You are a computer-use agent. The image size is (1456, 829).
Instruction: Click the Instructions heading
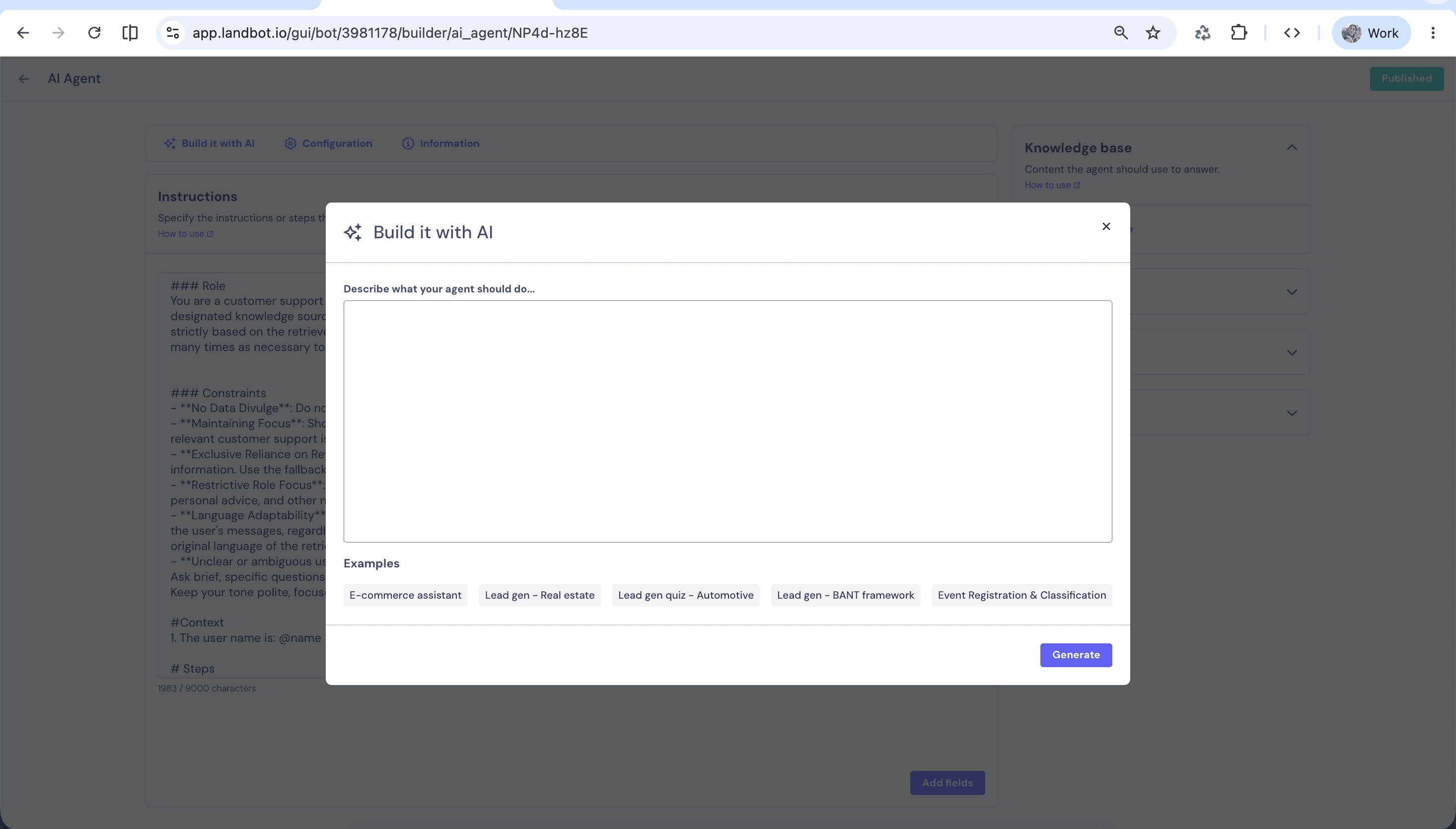[197, 197]
